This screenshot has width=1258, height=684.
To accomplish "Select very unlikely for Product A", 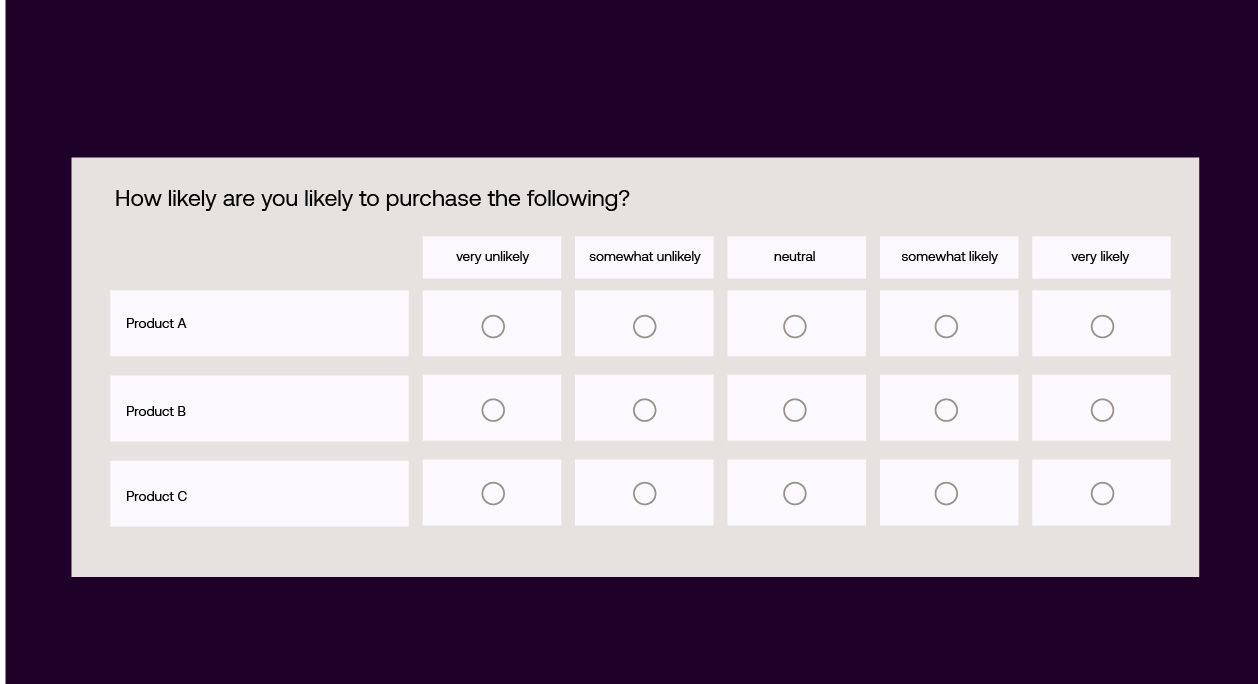I will 493,327.
